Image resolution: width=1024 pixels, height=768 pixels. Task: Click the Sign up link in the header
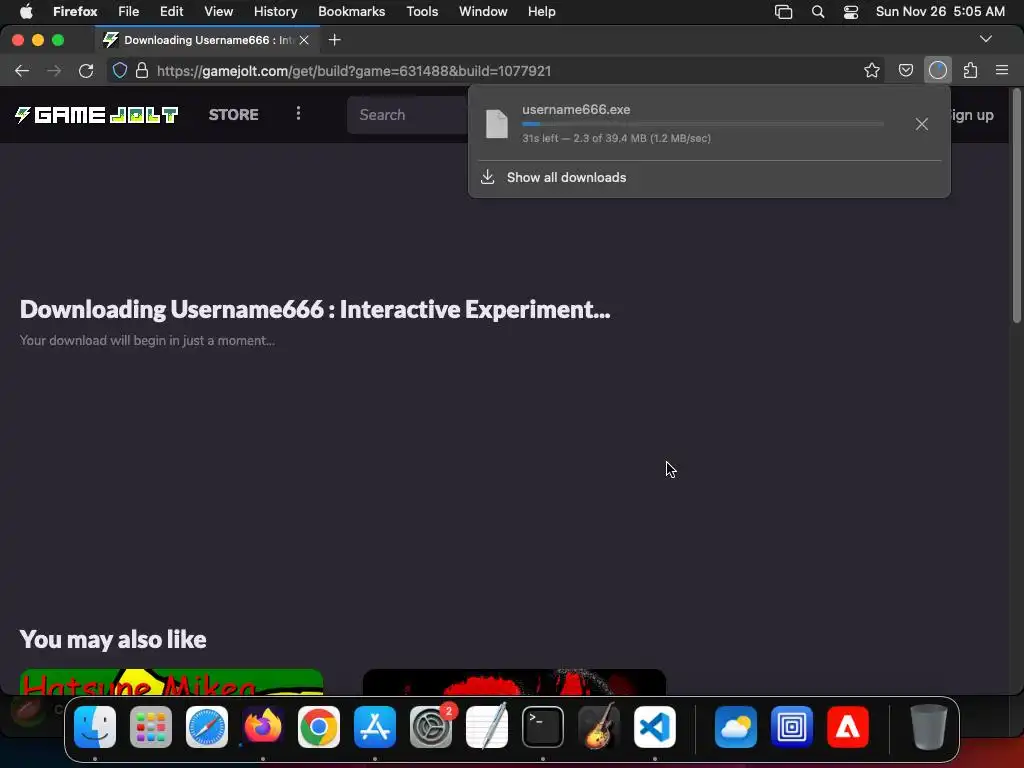pos(972,116)
